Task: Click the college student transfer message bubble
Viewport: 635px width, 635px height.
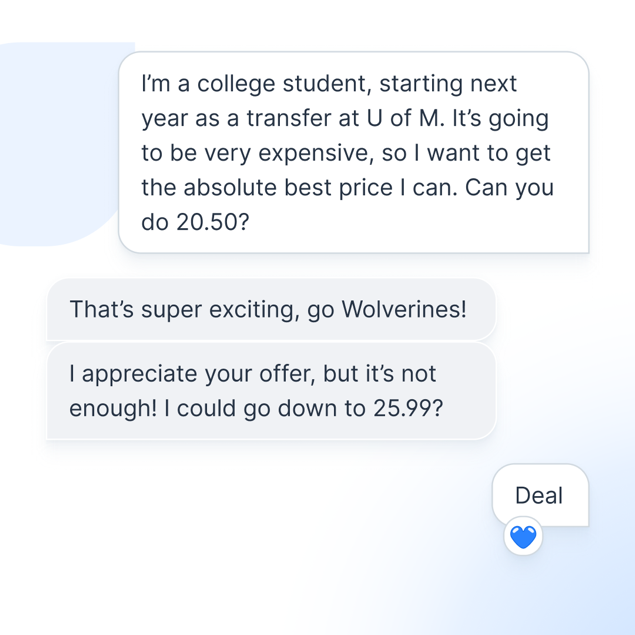Action: [353, 152]
